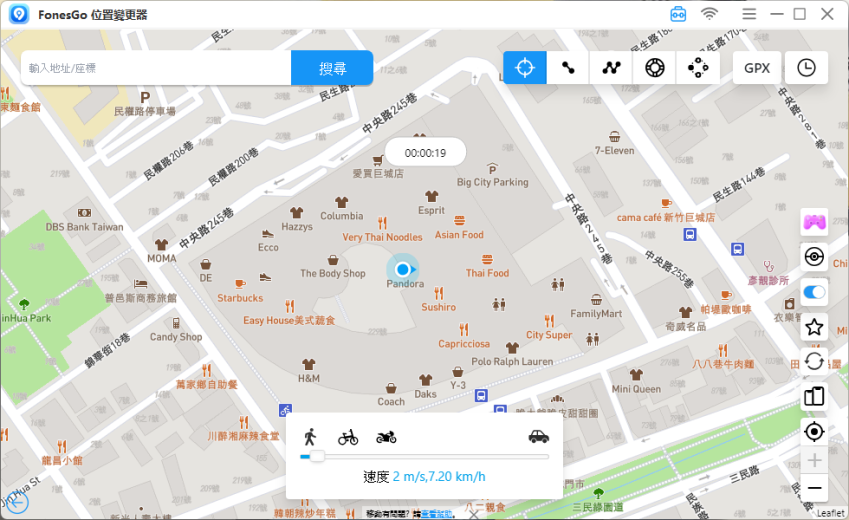Click the speed value 2 m/s,7.20 km/h
Viewport: 849px width, 520px height.
439,477
